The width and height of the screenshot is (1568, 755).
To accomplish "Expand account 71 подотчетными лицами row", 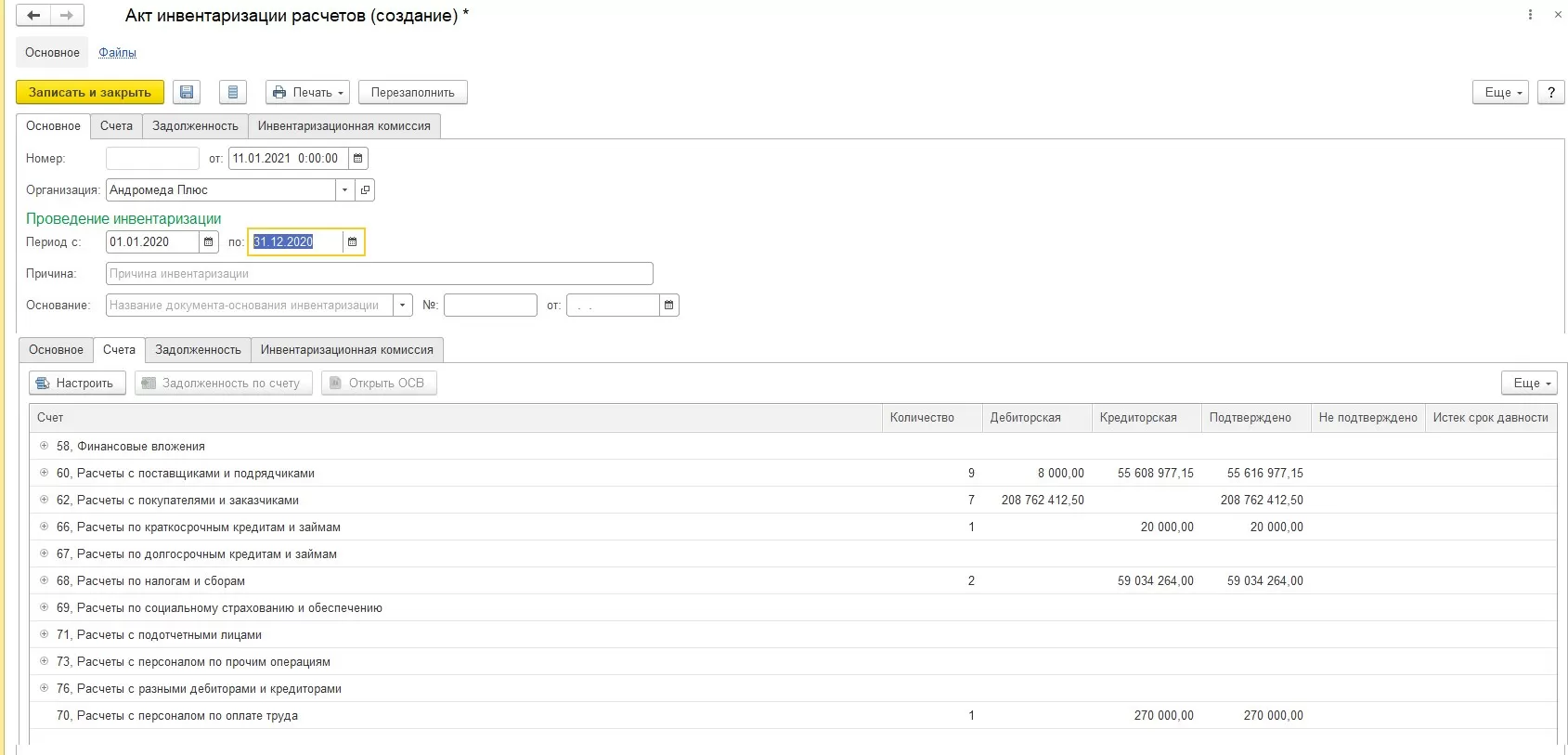I will click(44, 634).
